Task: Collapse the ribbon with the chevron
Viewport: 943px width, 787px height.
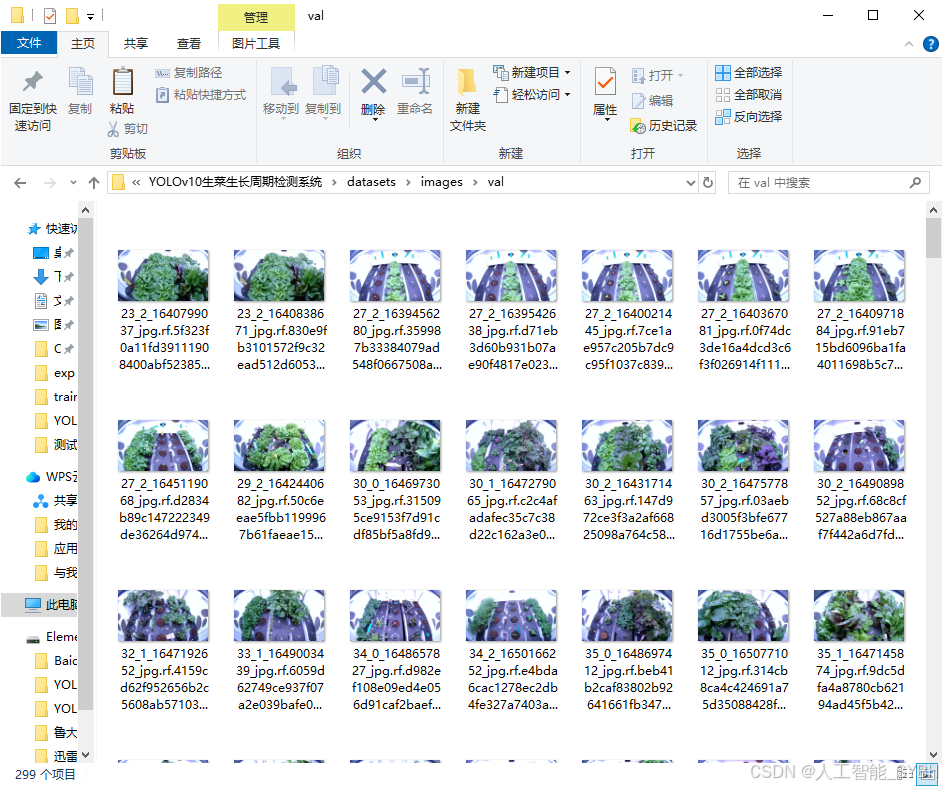Action: [909, 44]
